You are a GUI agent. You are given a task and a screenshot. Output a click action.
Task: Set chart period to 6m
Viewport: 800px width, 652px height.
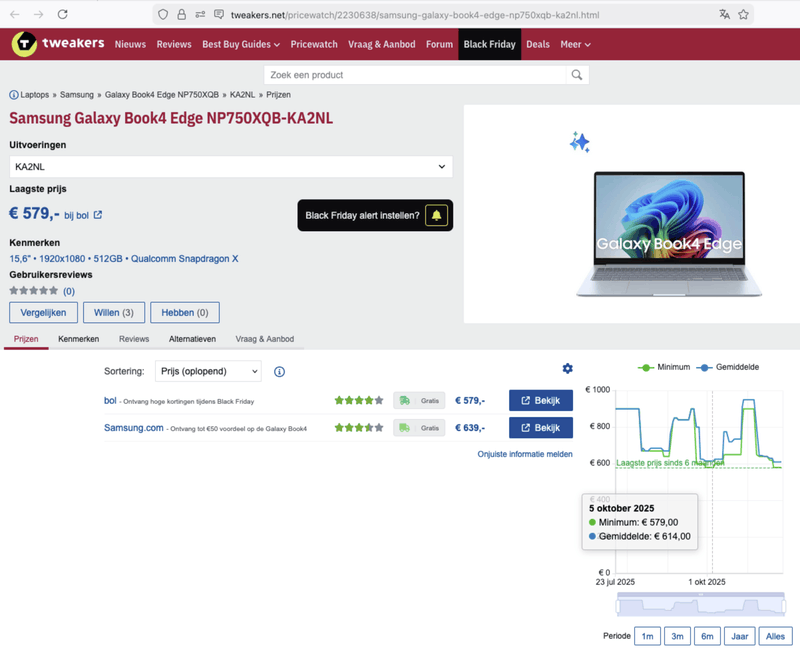[x=707, y=636]
